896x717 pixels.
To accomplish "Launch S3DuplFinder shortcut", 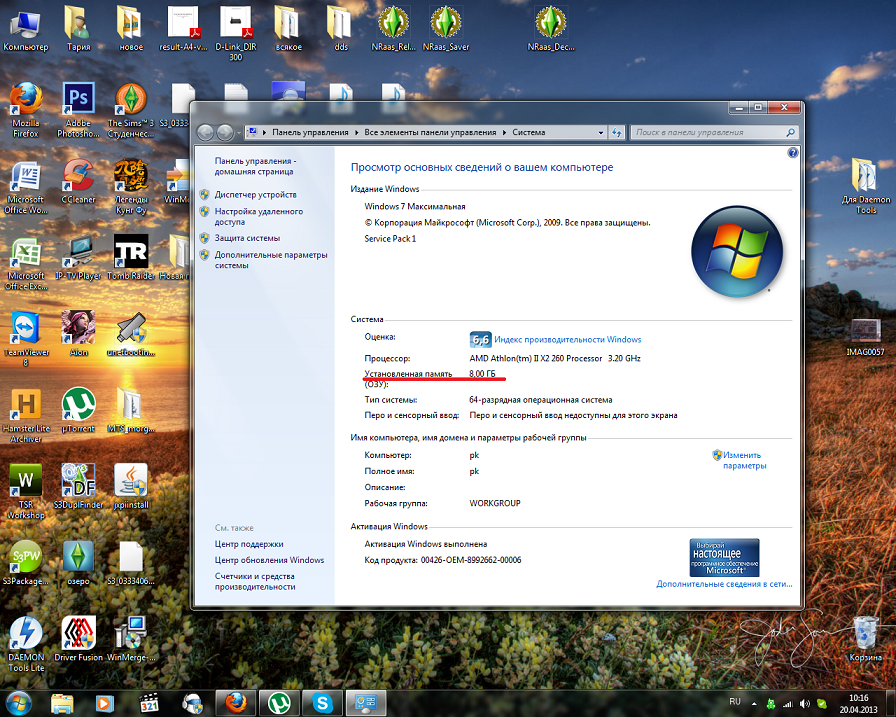I will pyautogui.click(x=78, y=487).
